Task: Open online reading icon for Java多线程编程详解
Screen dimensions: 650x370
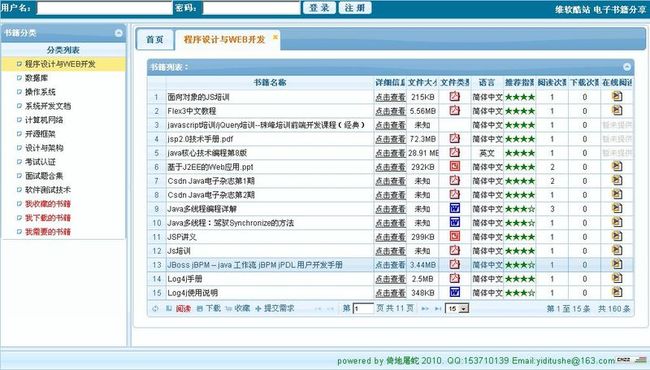Action: pyautogui.click(x=617, y=208)
